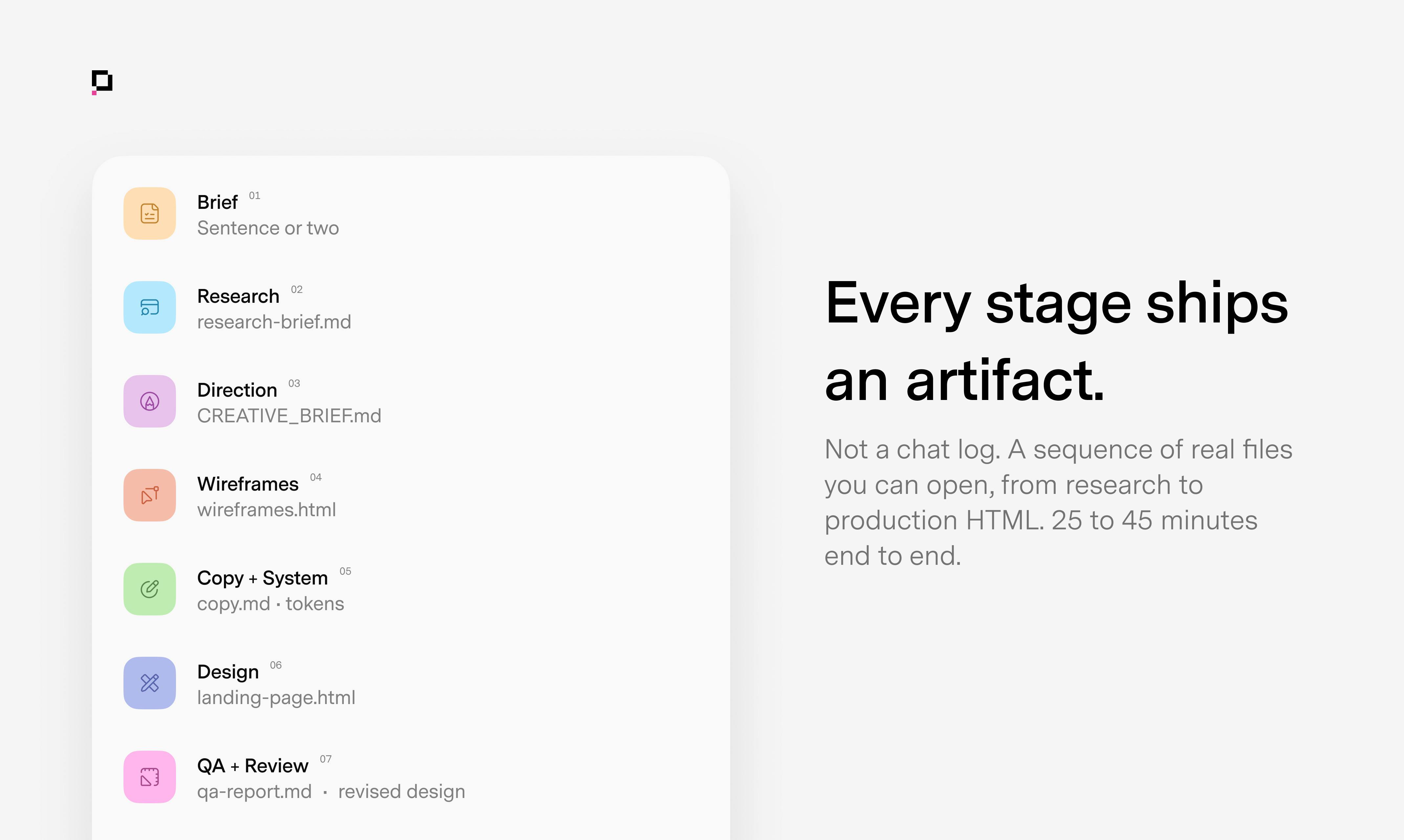Select the Brief stage title
This screenshot has height=840, width=1404.
tap(217, 202)
